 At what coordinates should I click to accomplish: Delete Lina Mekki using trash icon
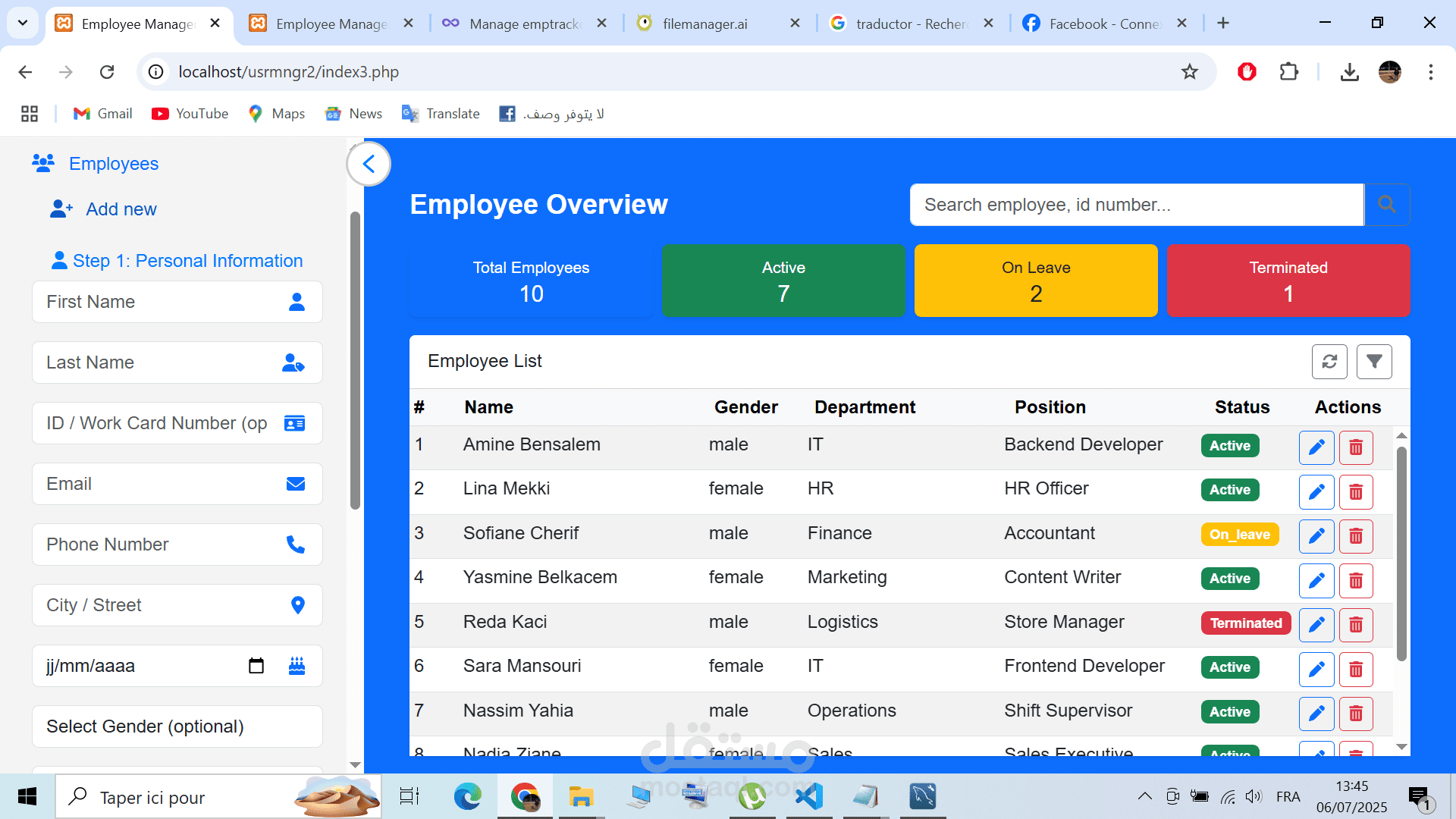point(1356,492)
